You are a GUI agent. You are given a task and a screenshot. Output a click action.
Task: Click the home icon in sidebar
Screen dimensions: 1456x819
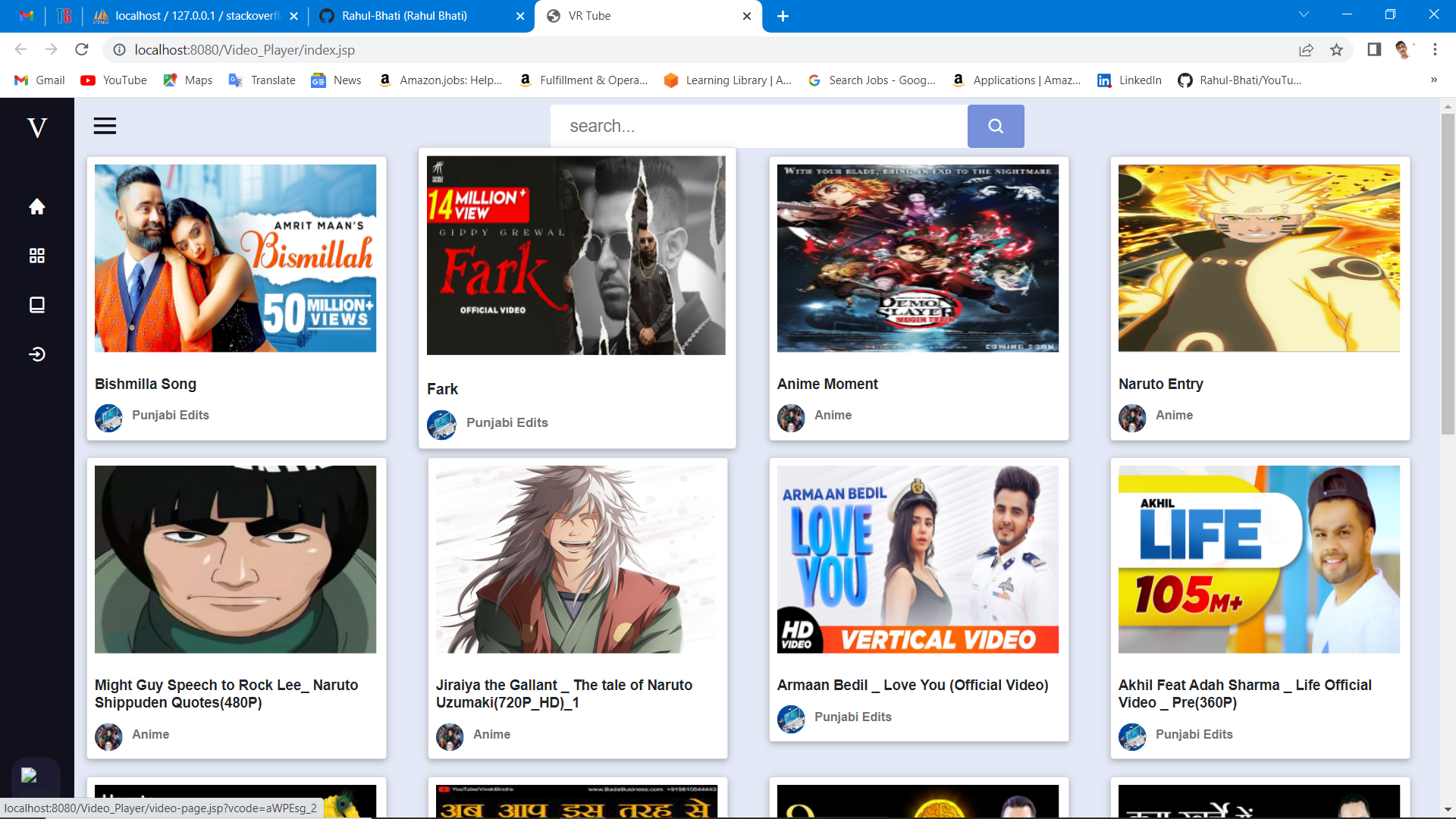36,206
